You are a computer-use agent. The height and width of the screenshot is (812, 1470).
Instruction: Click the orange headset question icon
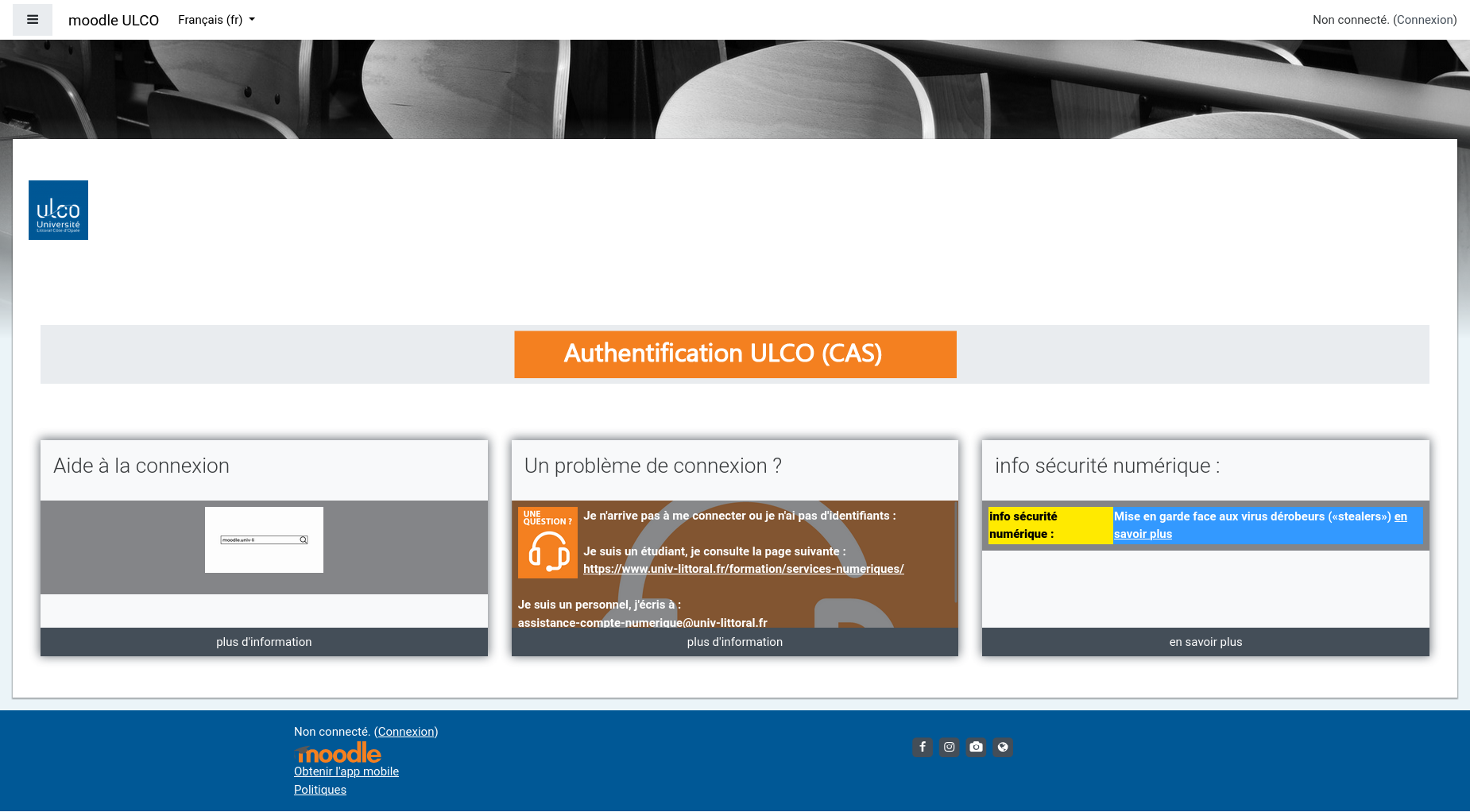(547, 543)
